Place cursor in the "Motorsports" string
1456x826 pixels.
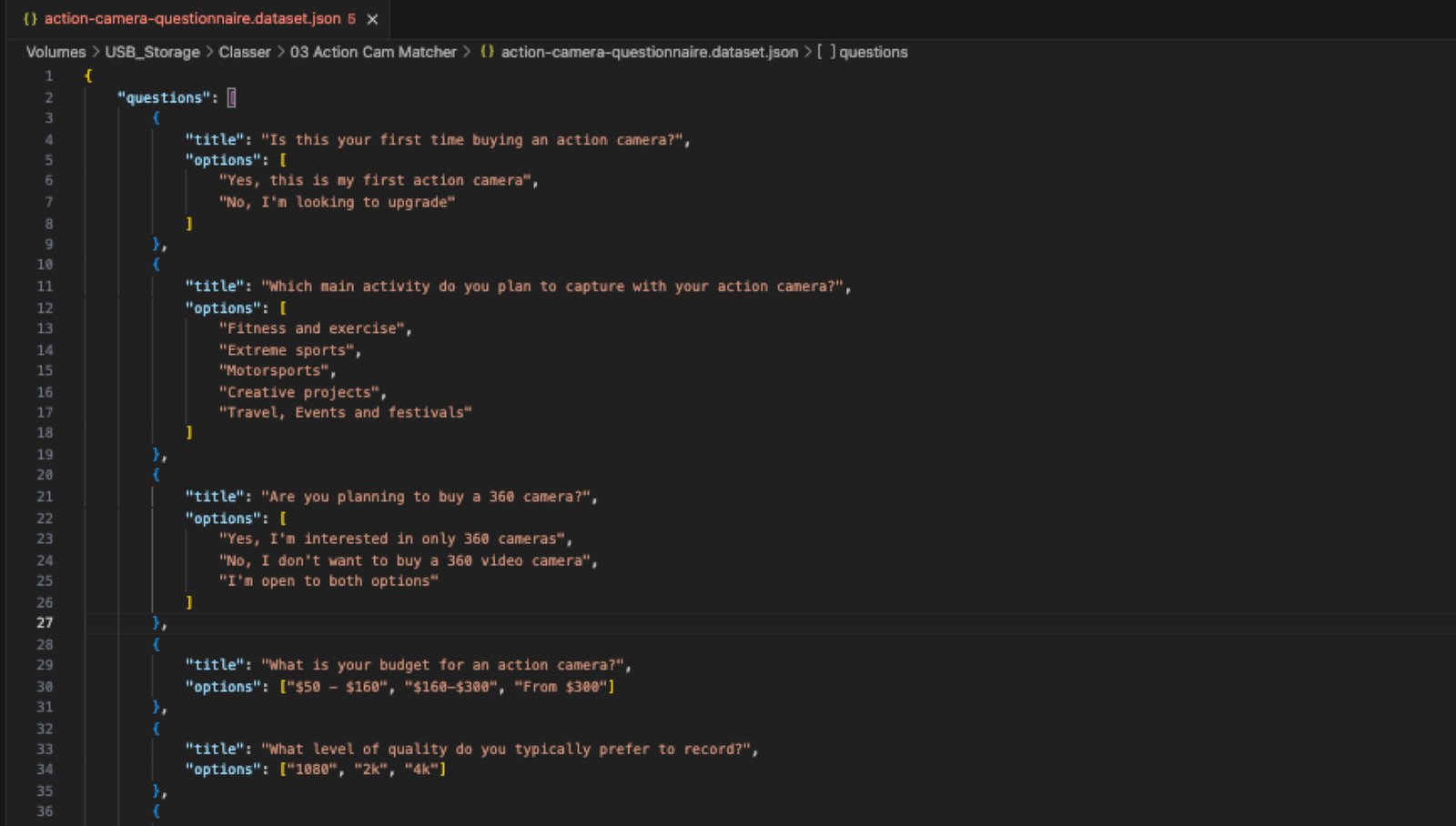(x=274, y=371)
